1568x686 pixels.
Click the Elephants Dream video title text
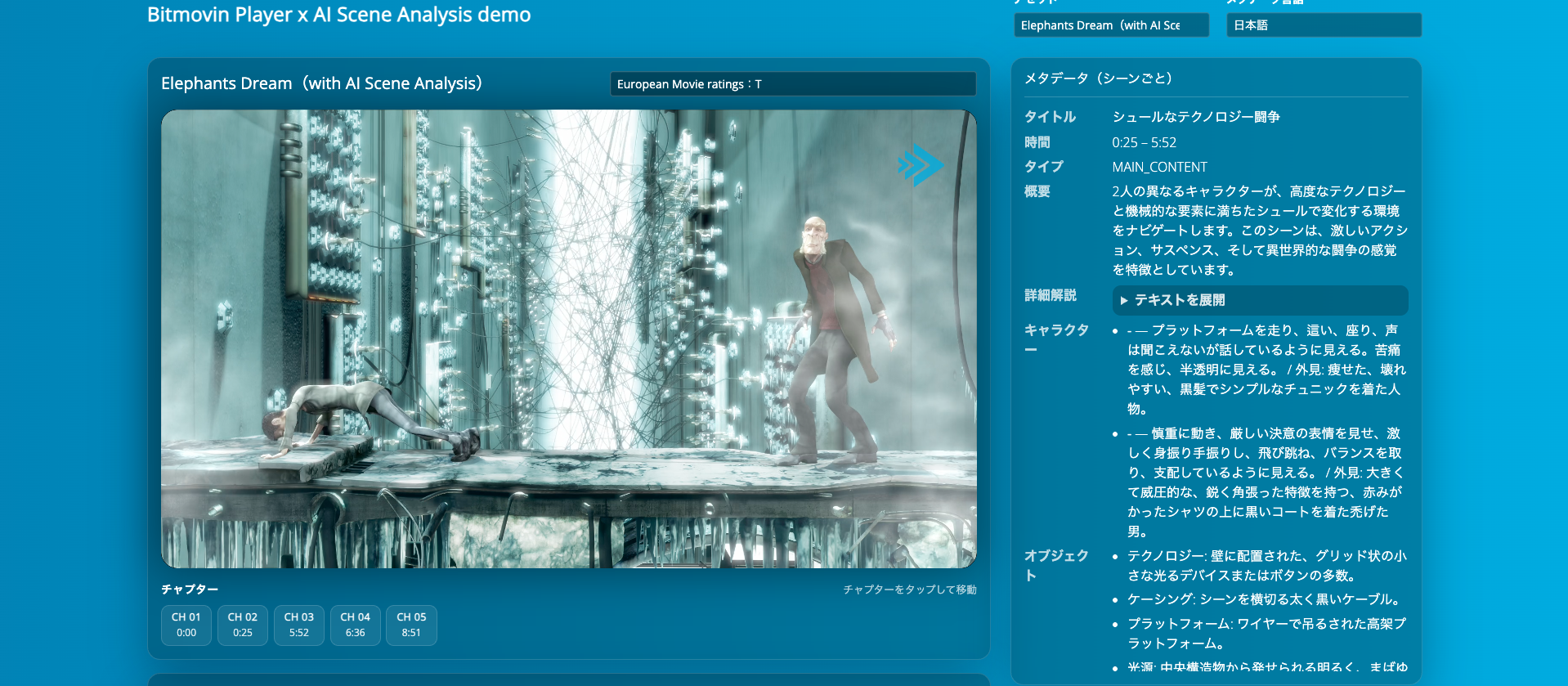point(322,83)
